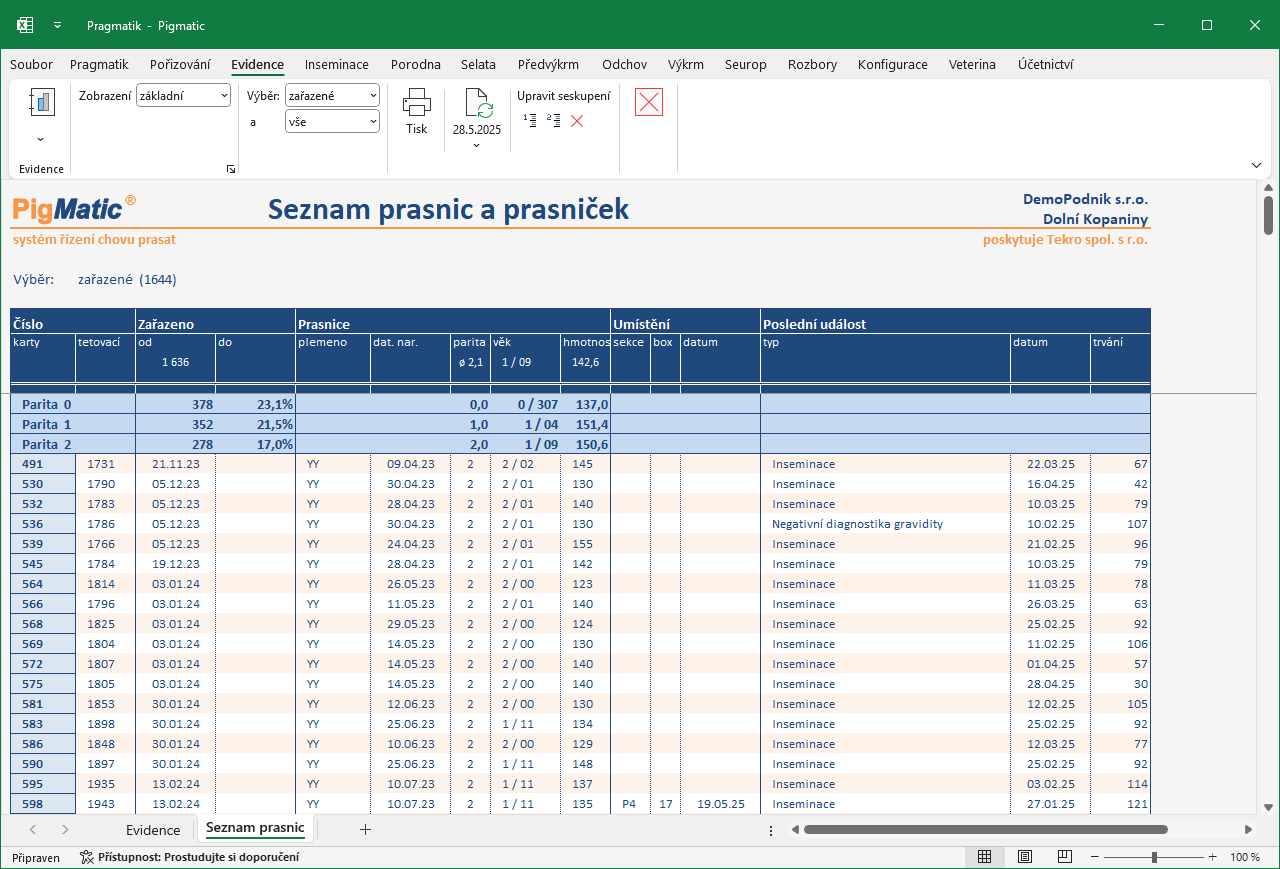Viewport: 1280px width, 869px height.
Task: Click the horizontal scrollbar thumb
Action: click(985, 829)
